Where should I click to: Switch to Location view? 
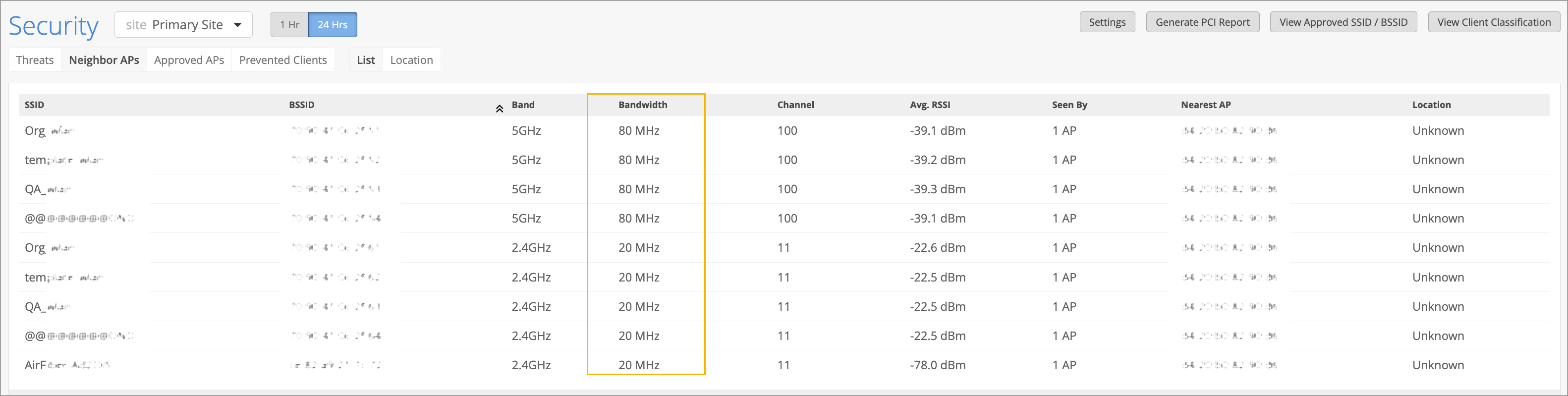[x=411, y=60]
